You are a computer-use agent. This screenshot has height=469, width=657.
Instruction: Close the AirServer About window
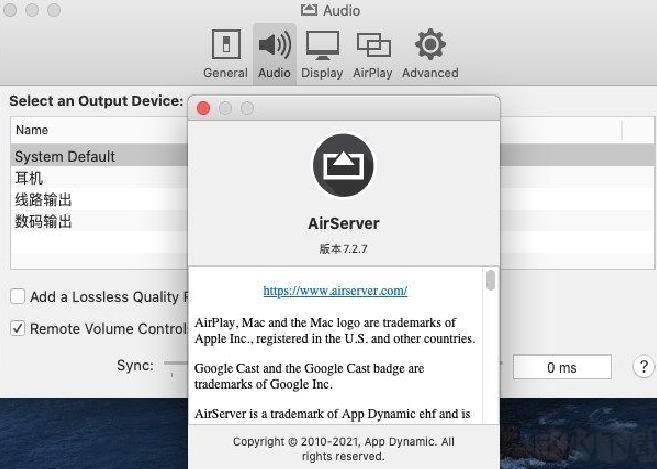(204, 108)
